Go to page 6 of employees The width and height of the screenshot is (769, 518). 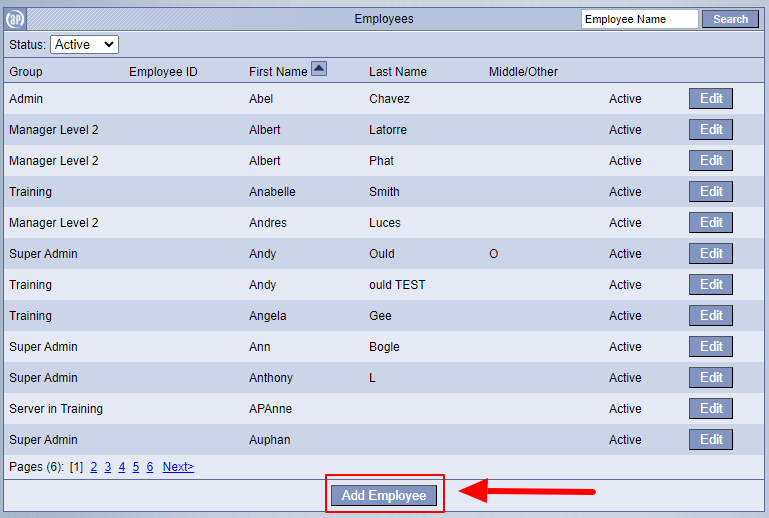pos(150,466)
